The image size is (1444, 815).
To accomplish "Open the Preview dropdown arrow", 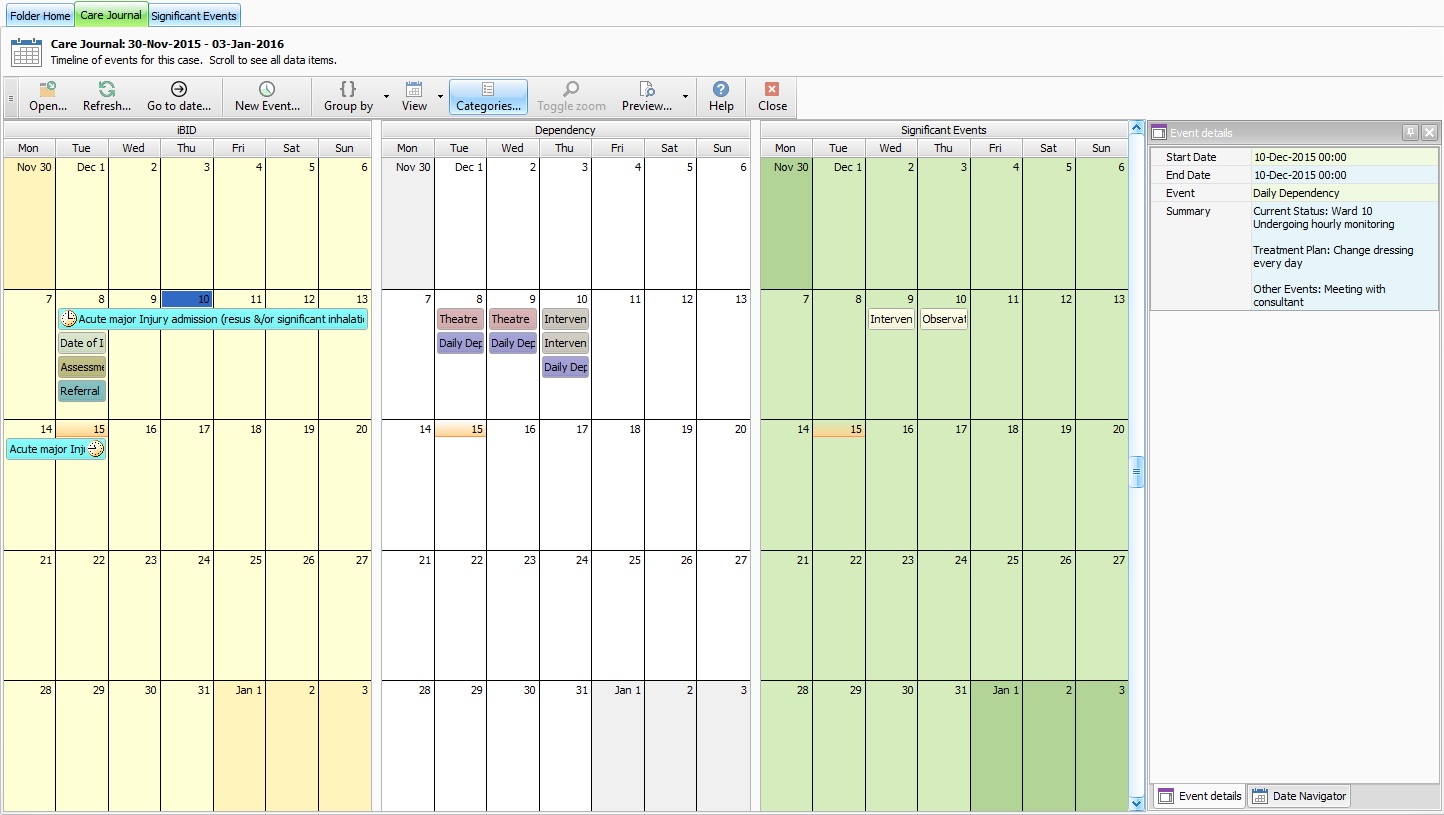I will [x=685, y=97].
